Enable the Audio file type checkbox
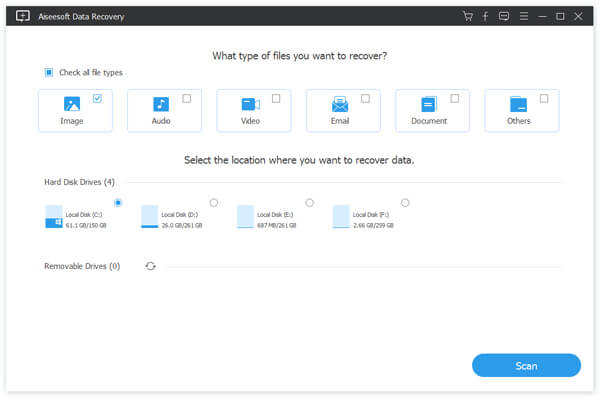 click(187, 99)
